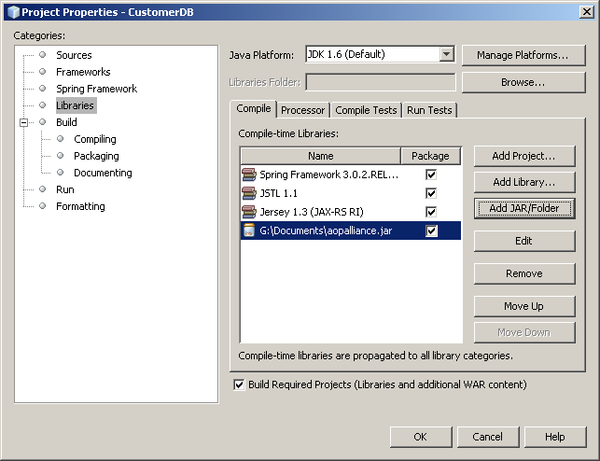Select the Sources category
This screenshot has height=461, width=600.
click(74, 55)
